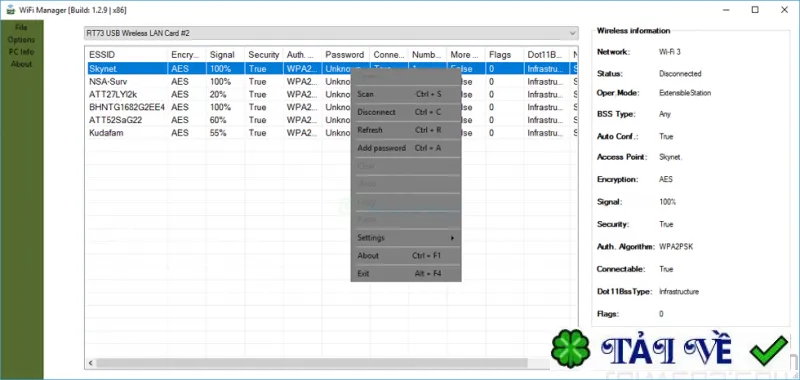
Task: Sort by the Auth. column header
Action: (302, 55)
